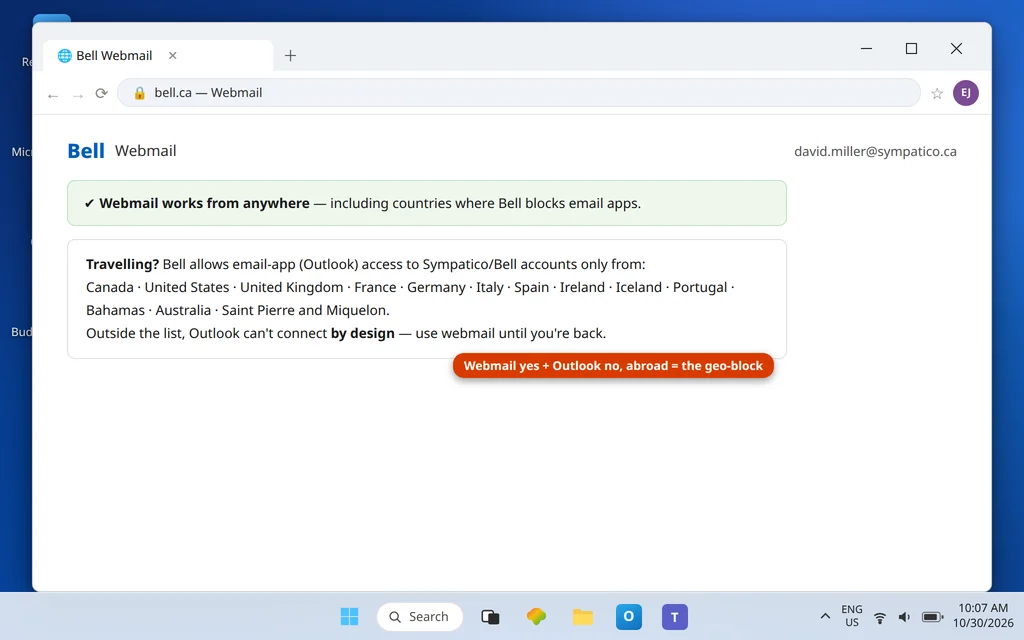
Task: Close the browser window
Action: tap(956, 48)
